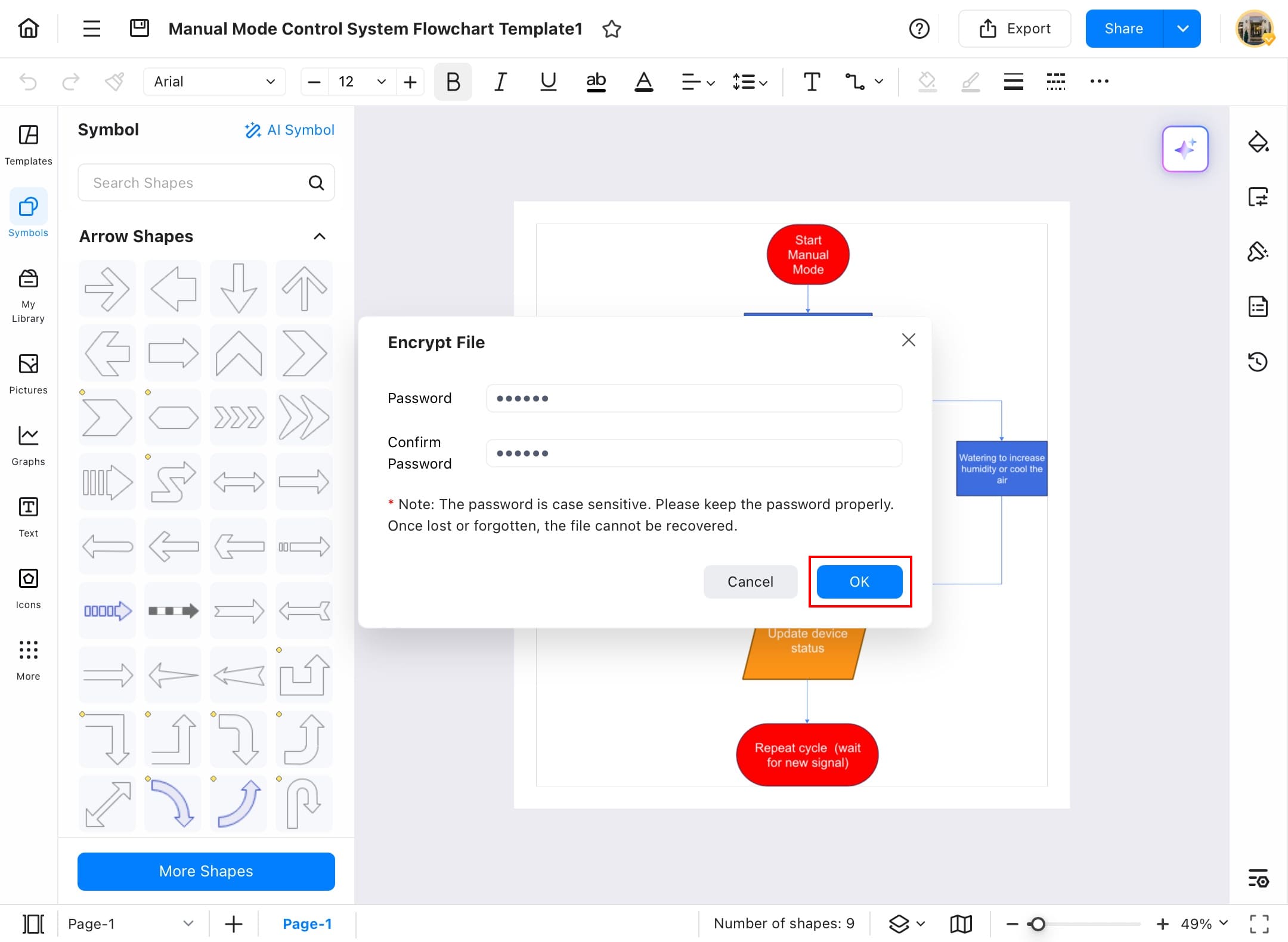Toggle underline text style
The height and width of the screenshot is (942, 1288).
pos(548,82)
